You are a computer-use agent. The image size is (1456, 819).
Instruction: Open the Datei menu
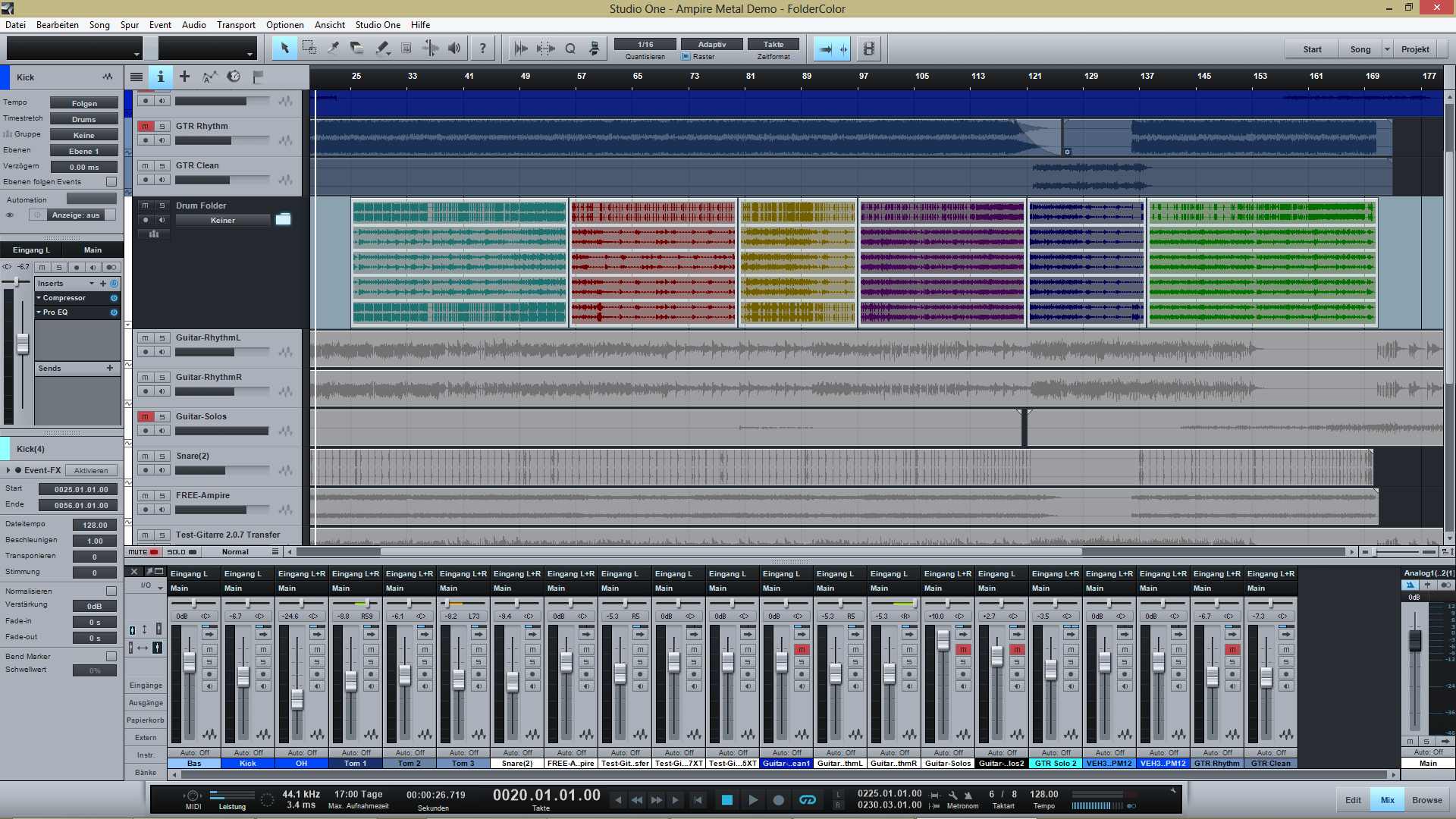coord(15,24)
